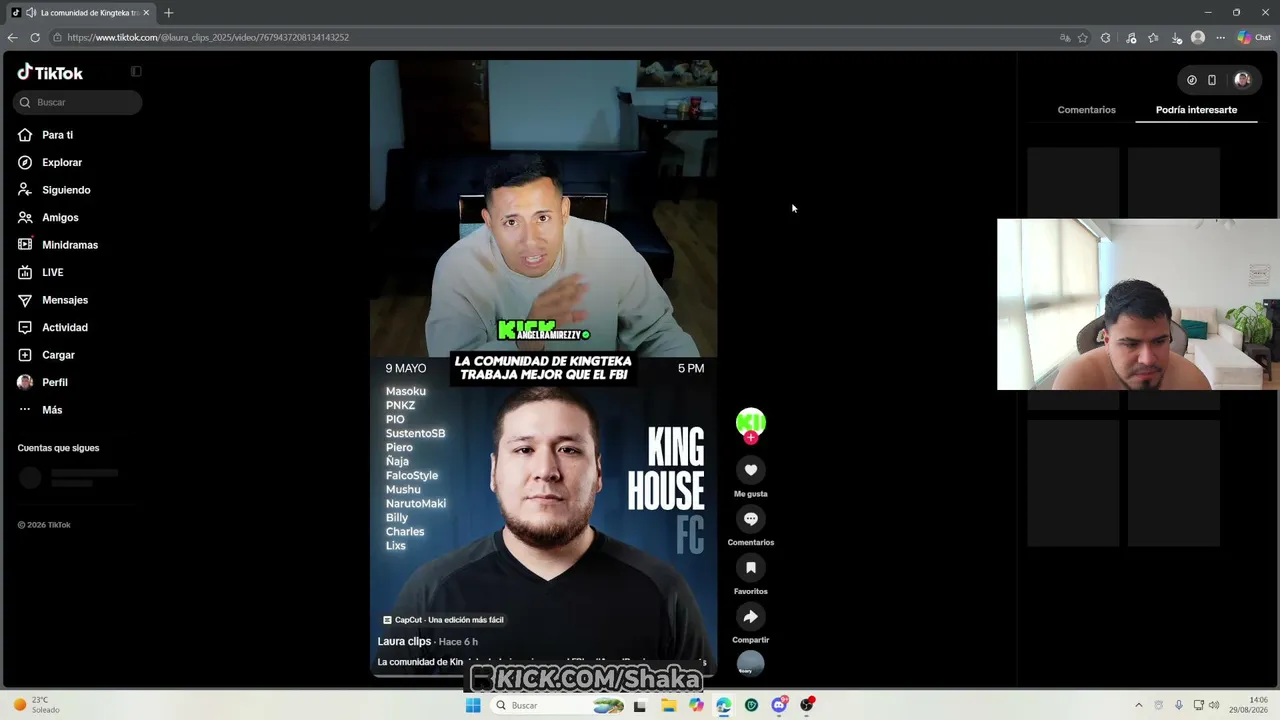
Task: Open the spinning sound disc of the video
Action: point(751,663)
